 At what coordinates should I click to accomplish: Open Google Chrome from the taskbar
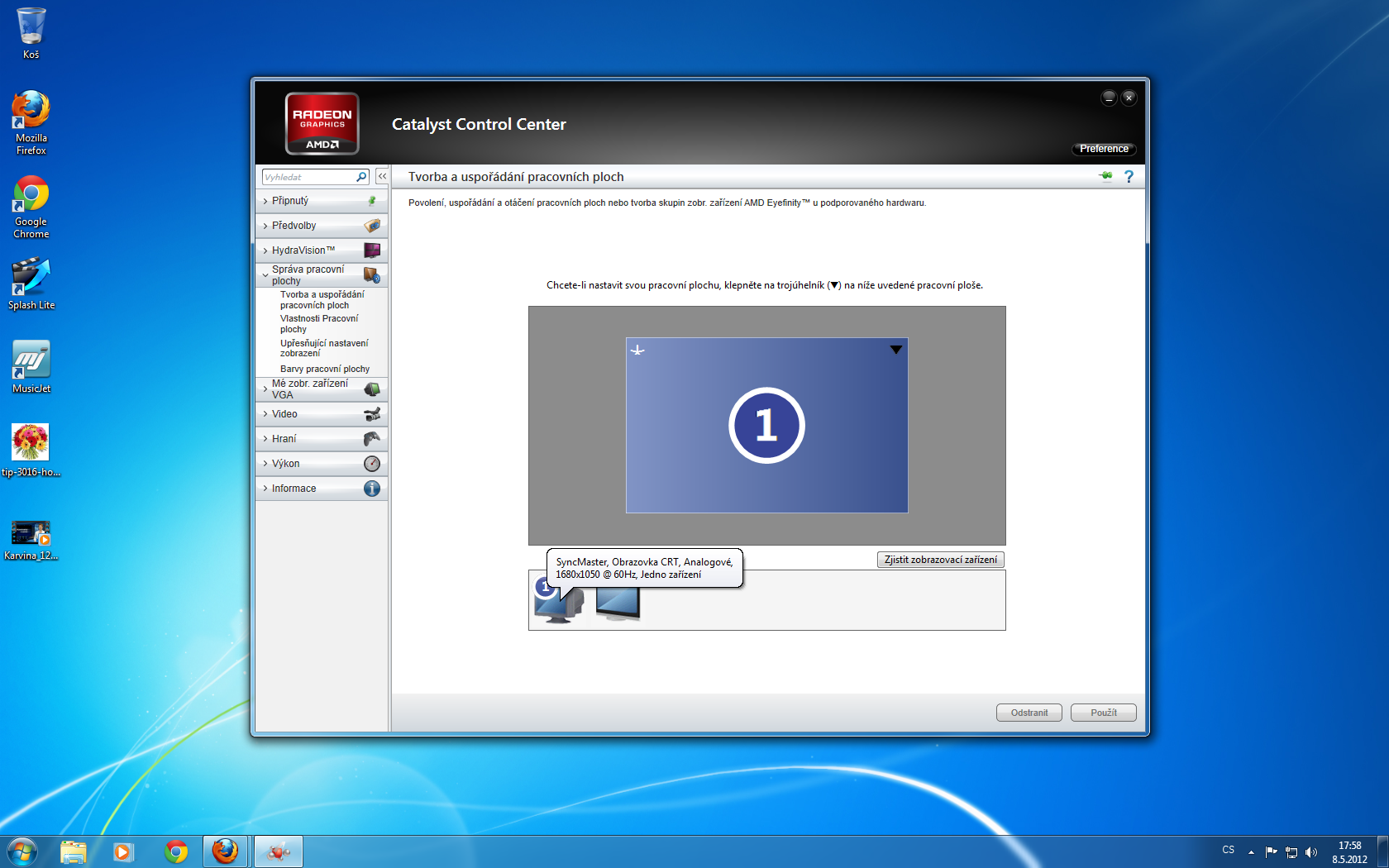(x=175, y=851)
